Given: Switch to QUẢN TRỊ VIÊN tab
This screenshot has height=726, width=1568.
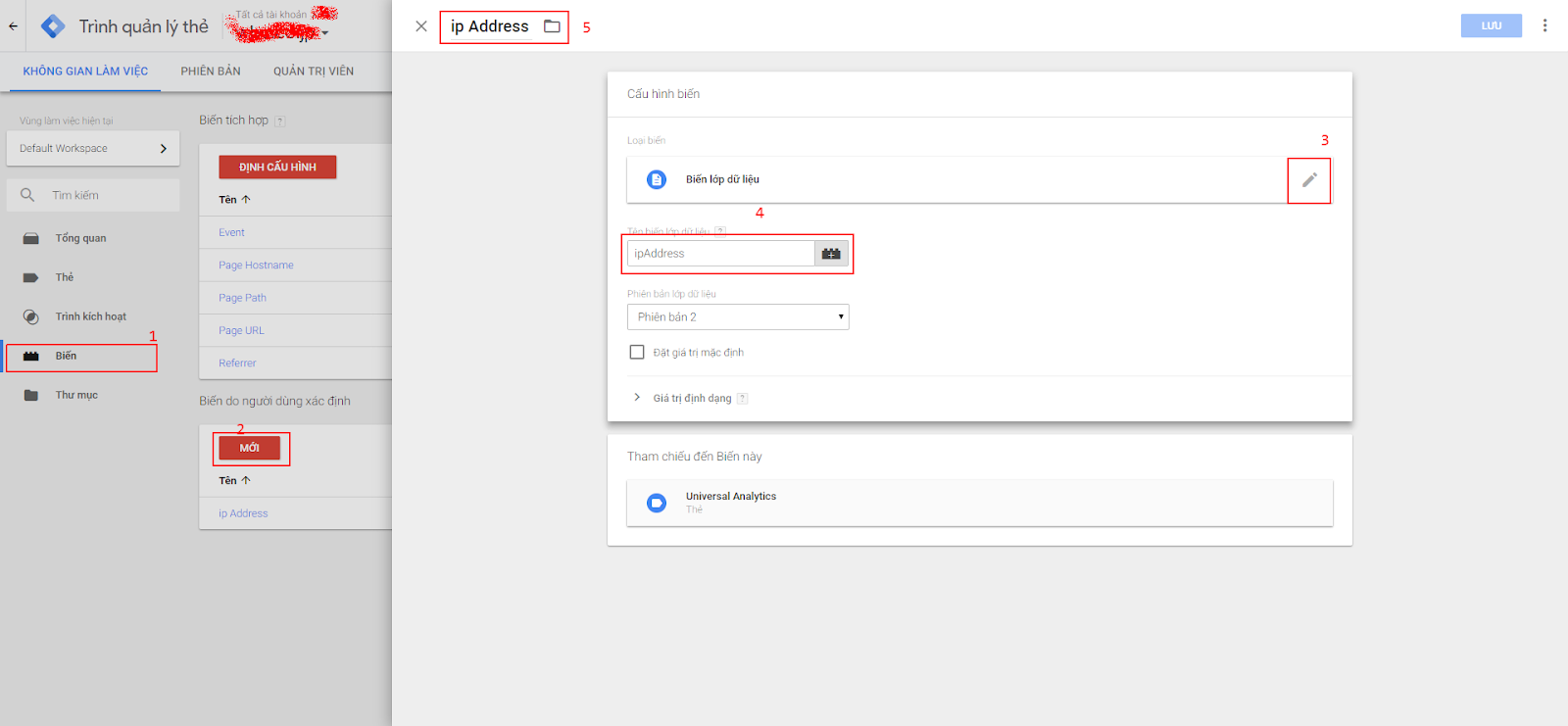Looking at the screenshot, I should coord(314,72).
